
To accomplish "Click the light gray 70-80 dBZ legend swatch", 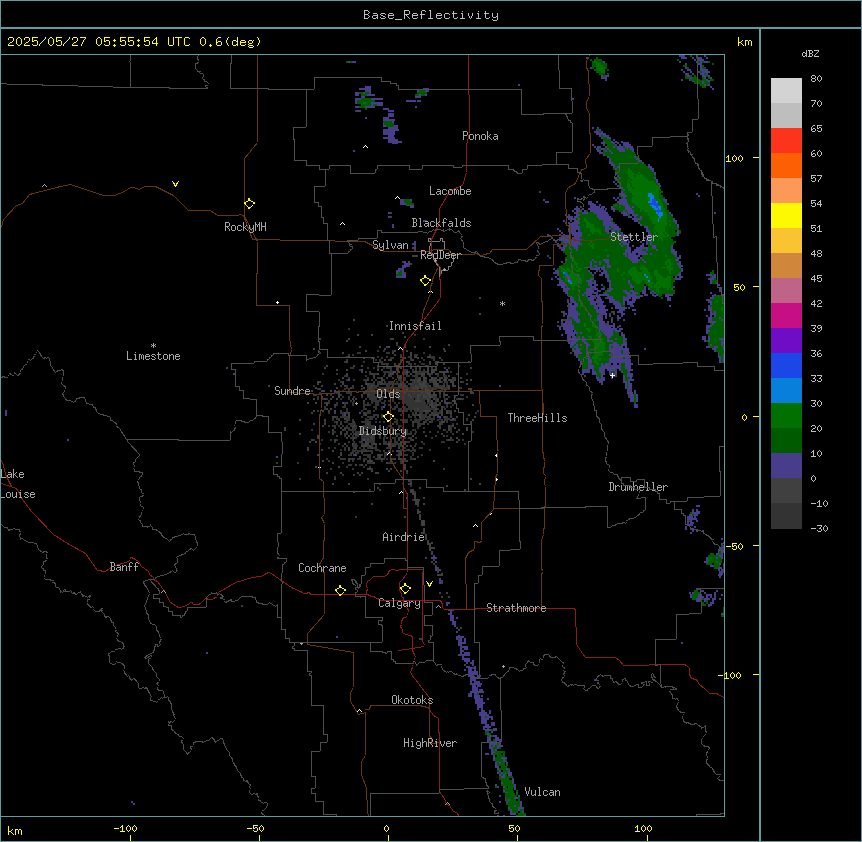I will [786, 90].
